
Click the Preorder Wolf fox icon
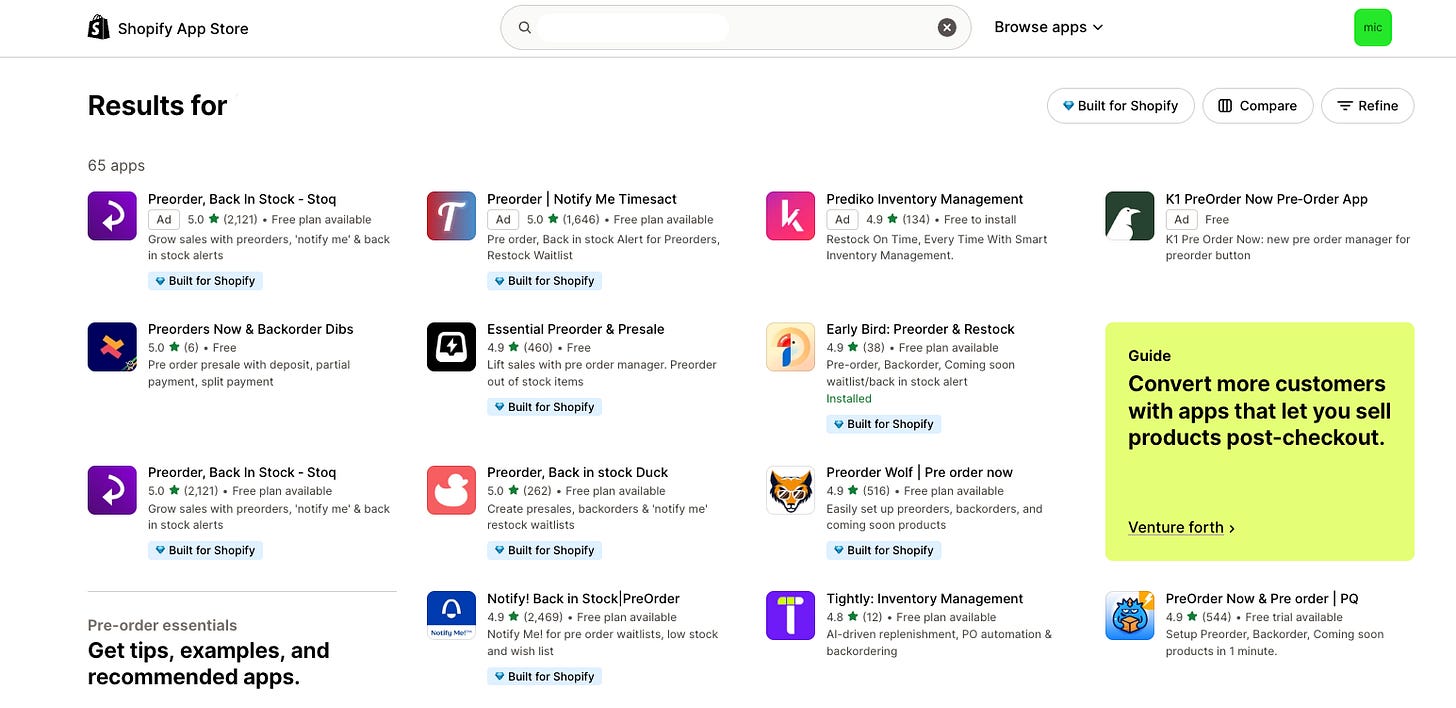point(790,490)
